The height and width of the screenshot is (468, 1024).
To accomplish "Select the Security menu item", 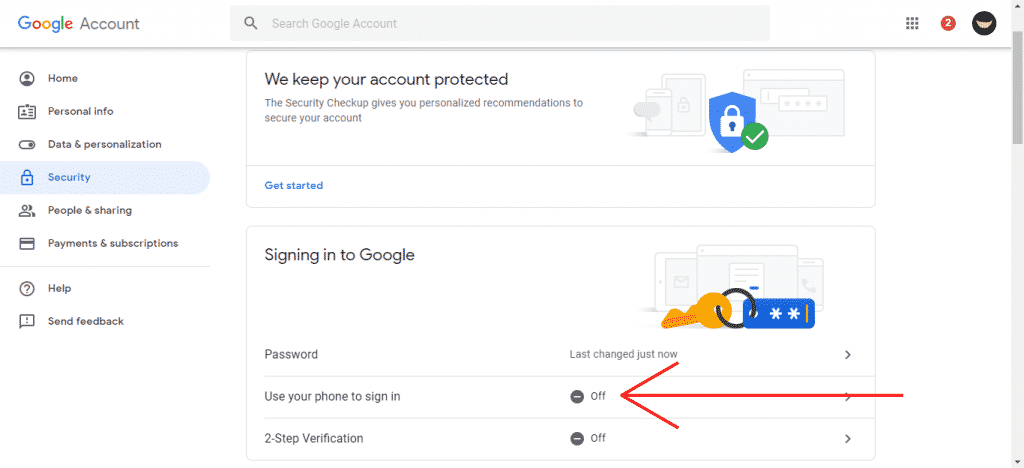I will pos(69,177).
